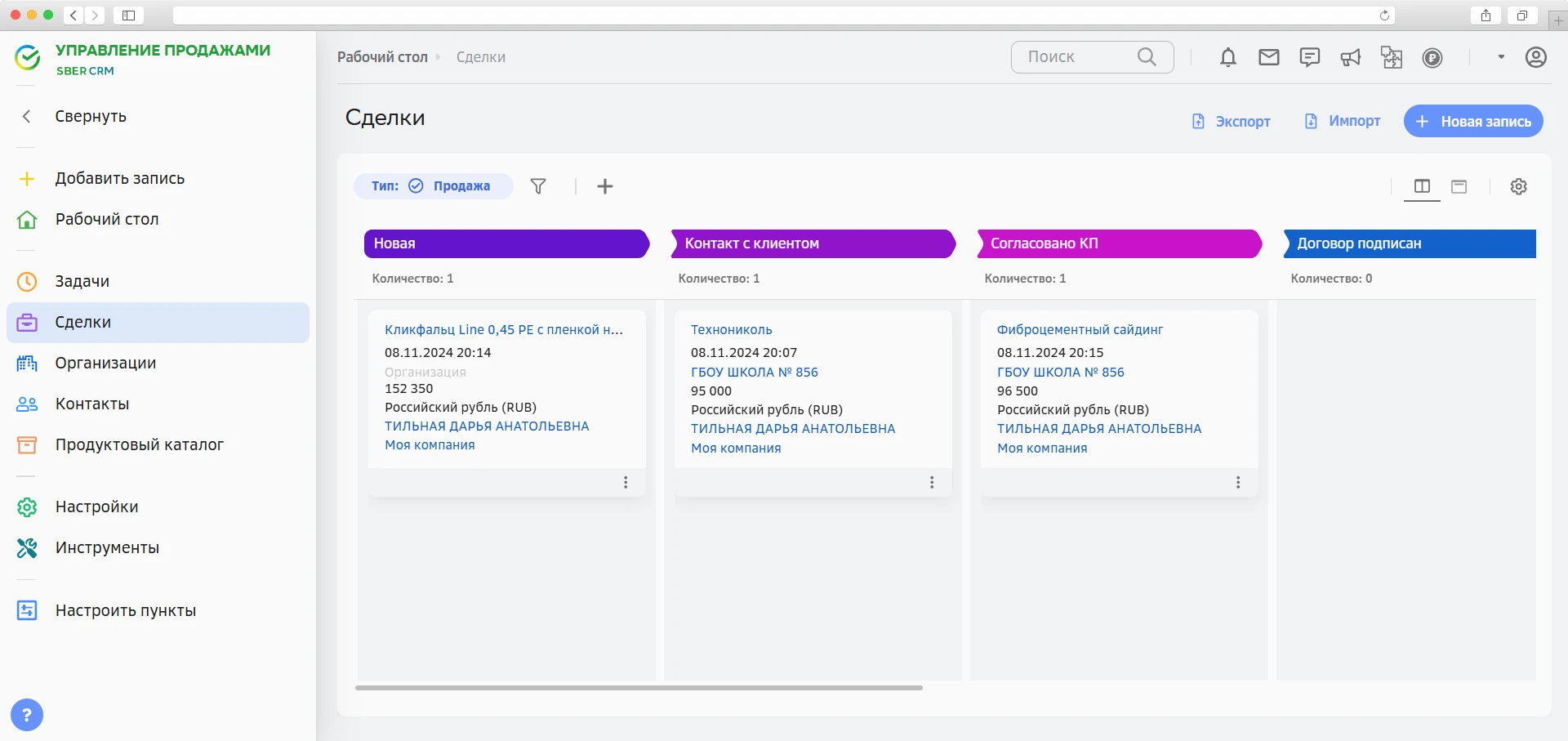The height and width of the screenshot is (741, 1568).
Task: Switch to kanban board view
Action: click(x=1422, y=186)
